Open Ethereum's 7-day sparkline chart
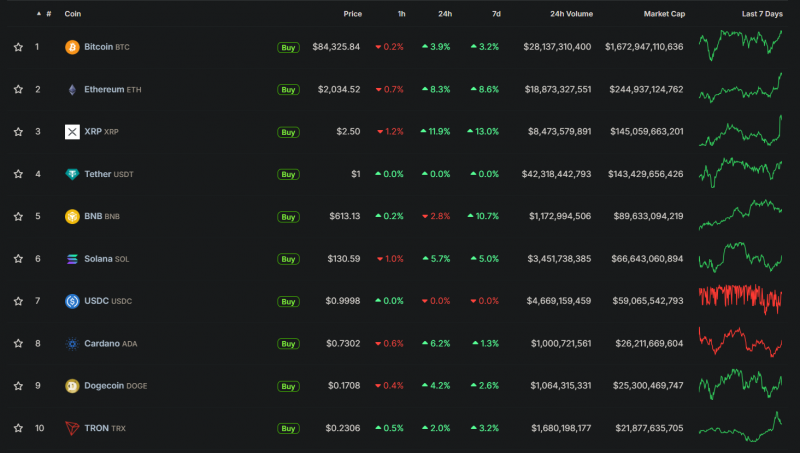The width and height of the screenshot is (800, 453). pos(740,88)
